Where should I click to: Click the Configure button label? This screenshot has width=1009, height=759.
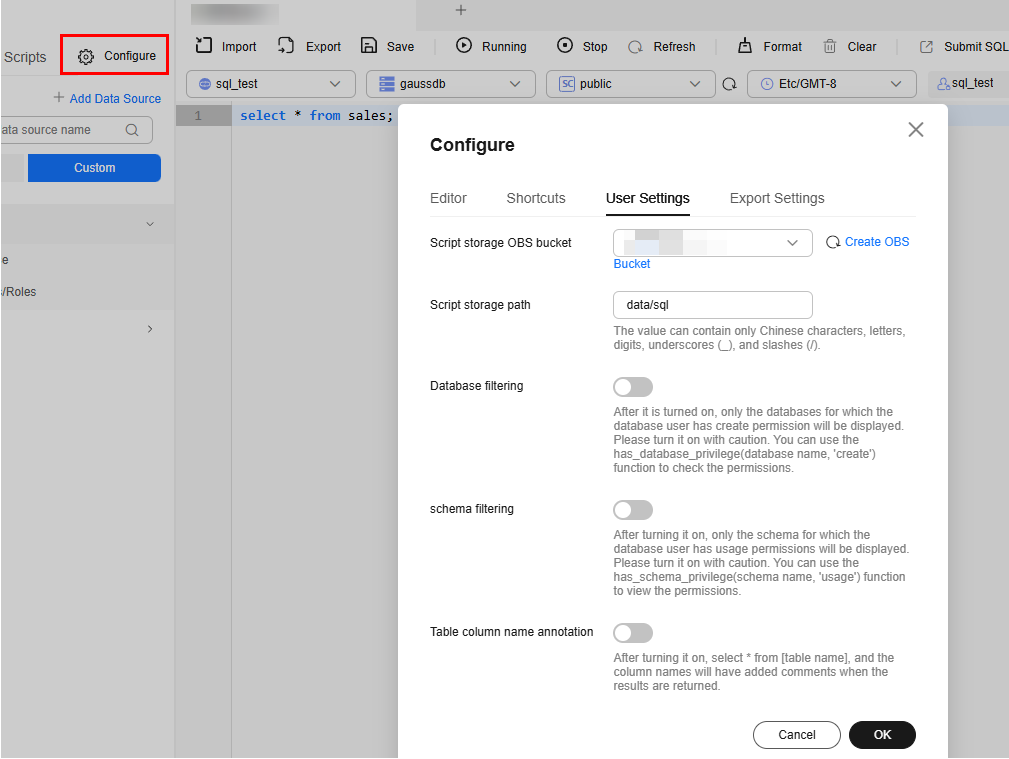[x=130, y=56]
